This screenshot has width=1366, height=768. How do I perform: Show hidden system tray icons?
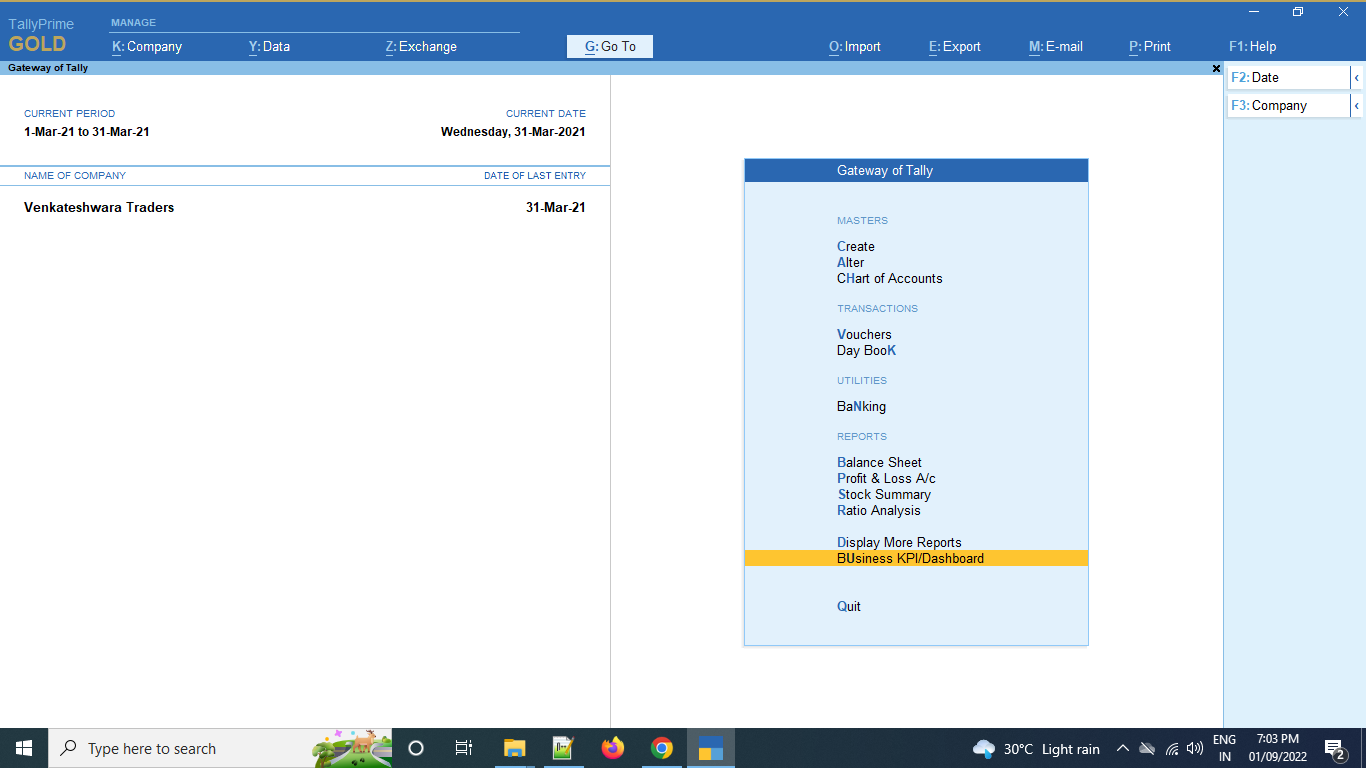point(1122,748)
